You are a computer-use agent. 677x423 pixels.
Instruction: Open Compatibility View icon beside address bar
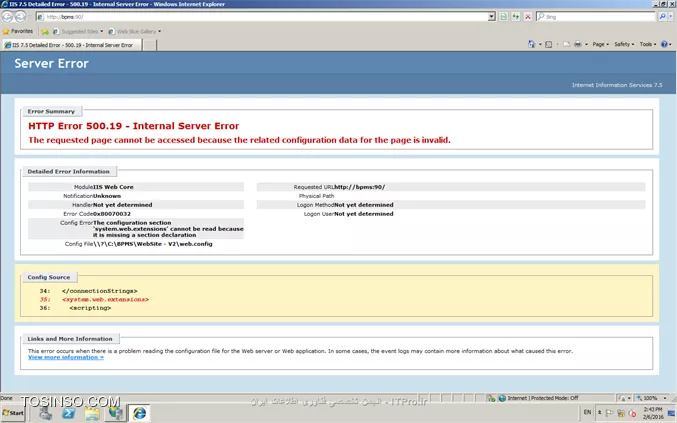pos(503,16)
